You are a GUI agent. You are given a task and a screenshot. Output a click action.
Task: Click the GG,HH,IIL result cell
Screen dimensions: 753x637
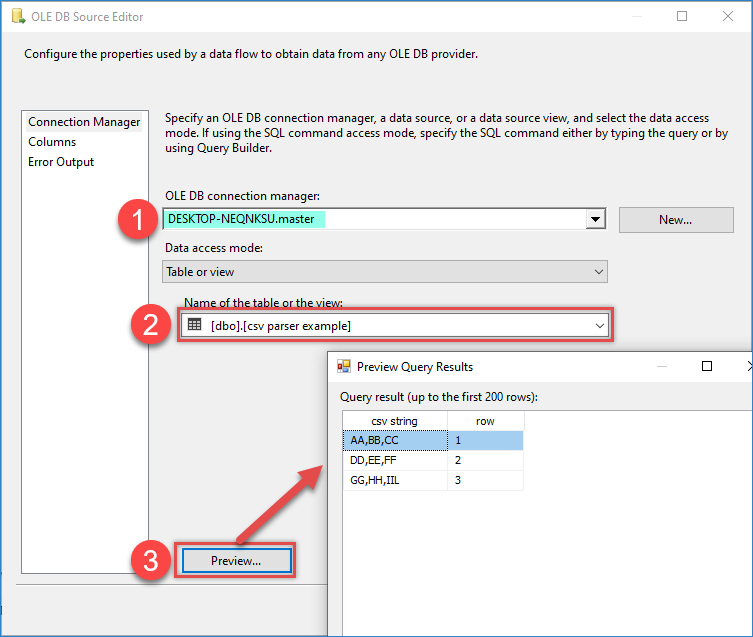(x=394, y=481)
